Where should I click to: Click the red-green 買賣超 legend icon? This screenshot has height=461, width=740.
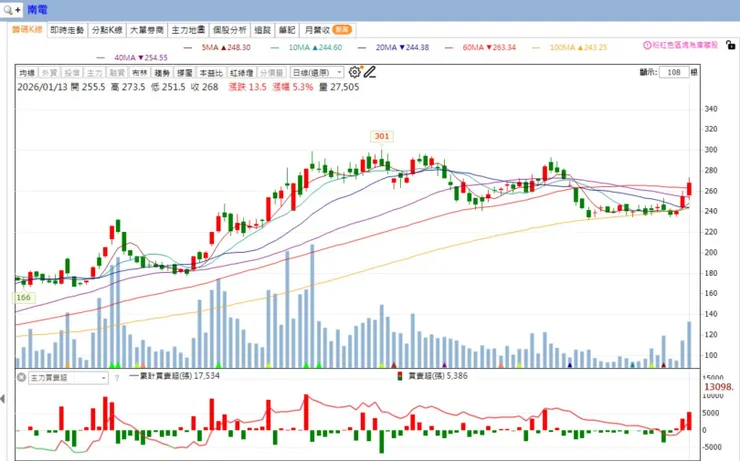[x=400, y=376]
